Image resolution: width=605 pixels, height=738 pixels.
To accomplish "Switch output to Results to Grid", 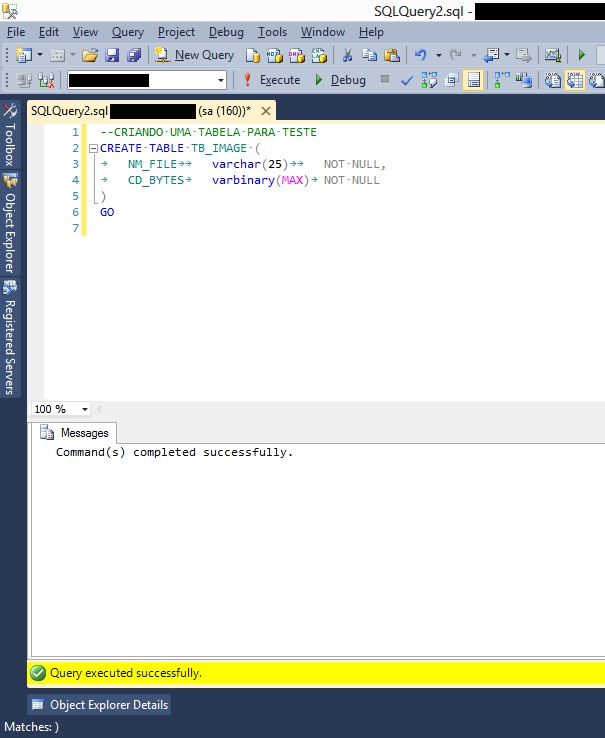I will (575, 80).
